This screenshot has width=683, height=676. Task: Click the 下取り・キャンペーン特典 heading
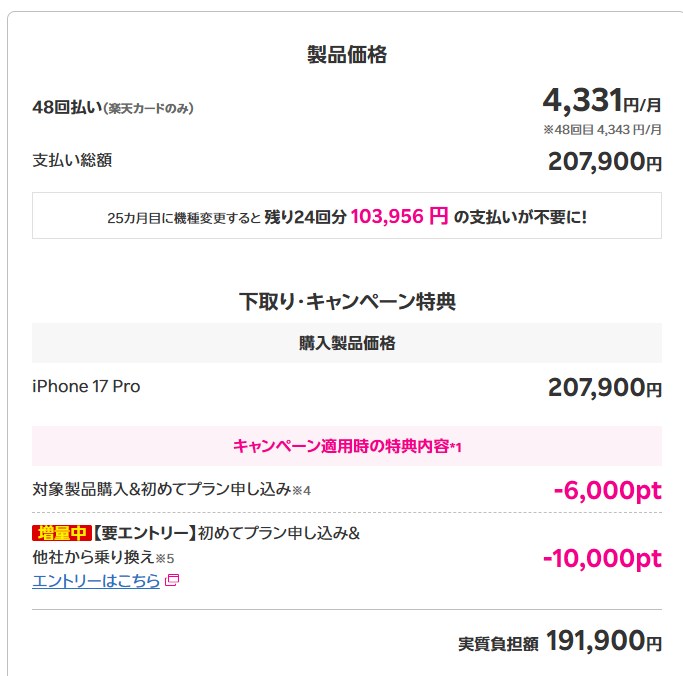346,299
